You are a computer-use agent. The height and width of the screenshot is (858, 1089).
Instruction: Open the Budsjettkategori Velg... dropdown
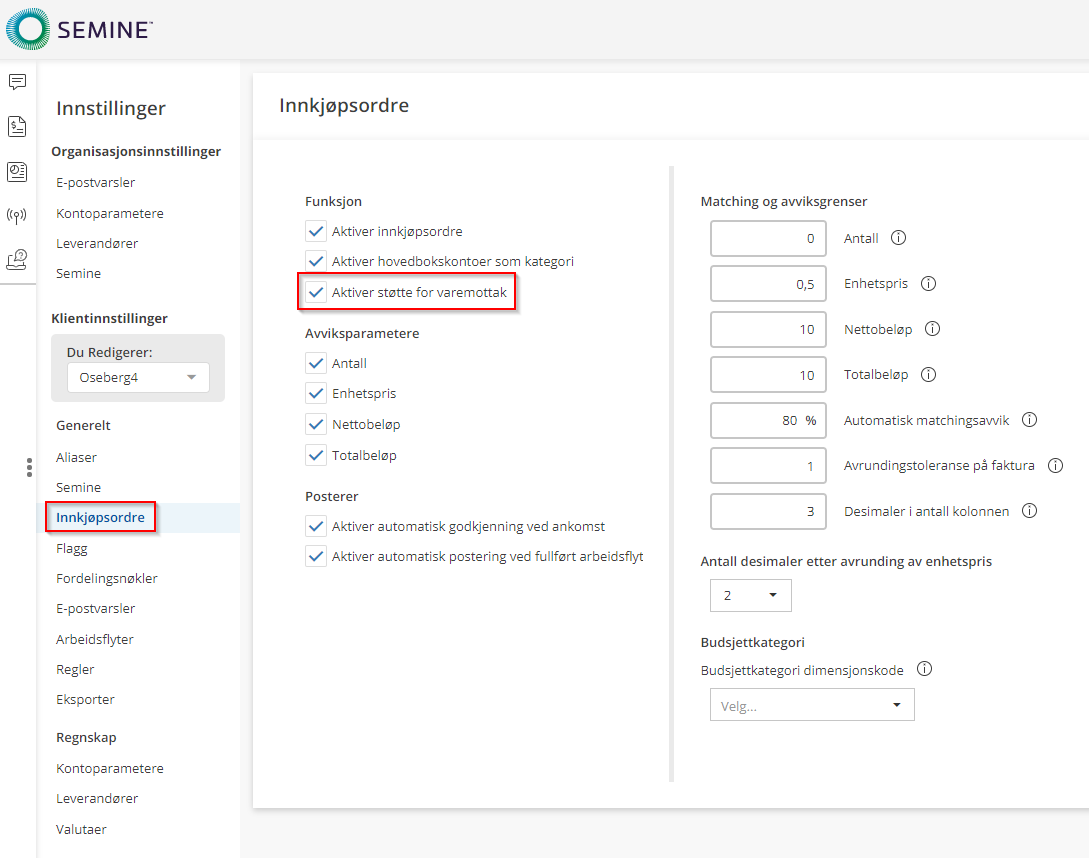811,705
